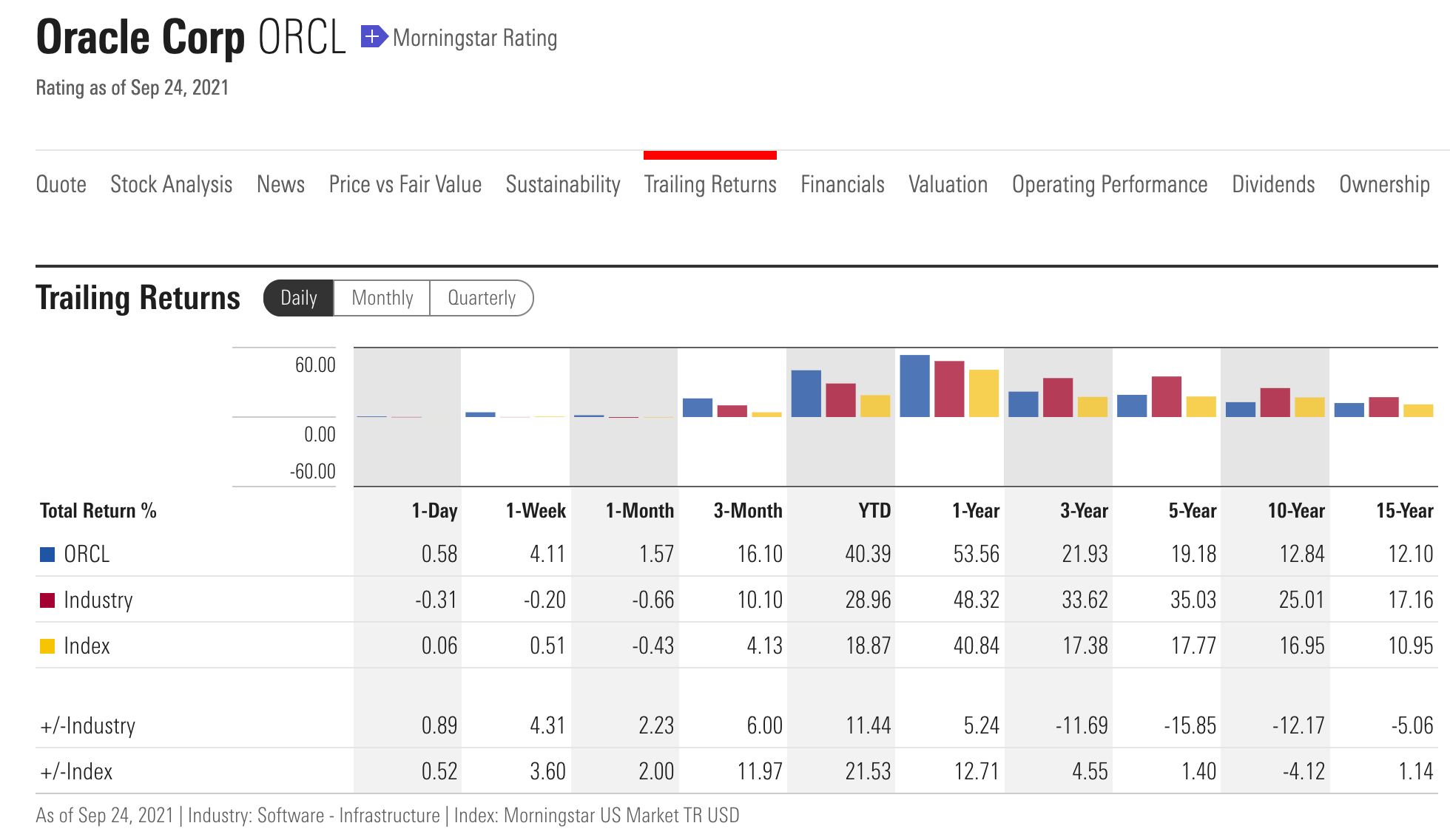This screenshot has height=840, width=1450.
Task: Click +/-Index value 21.53
Action: [x=868, y=771]
